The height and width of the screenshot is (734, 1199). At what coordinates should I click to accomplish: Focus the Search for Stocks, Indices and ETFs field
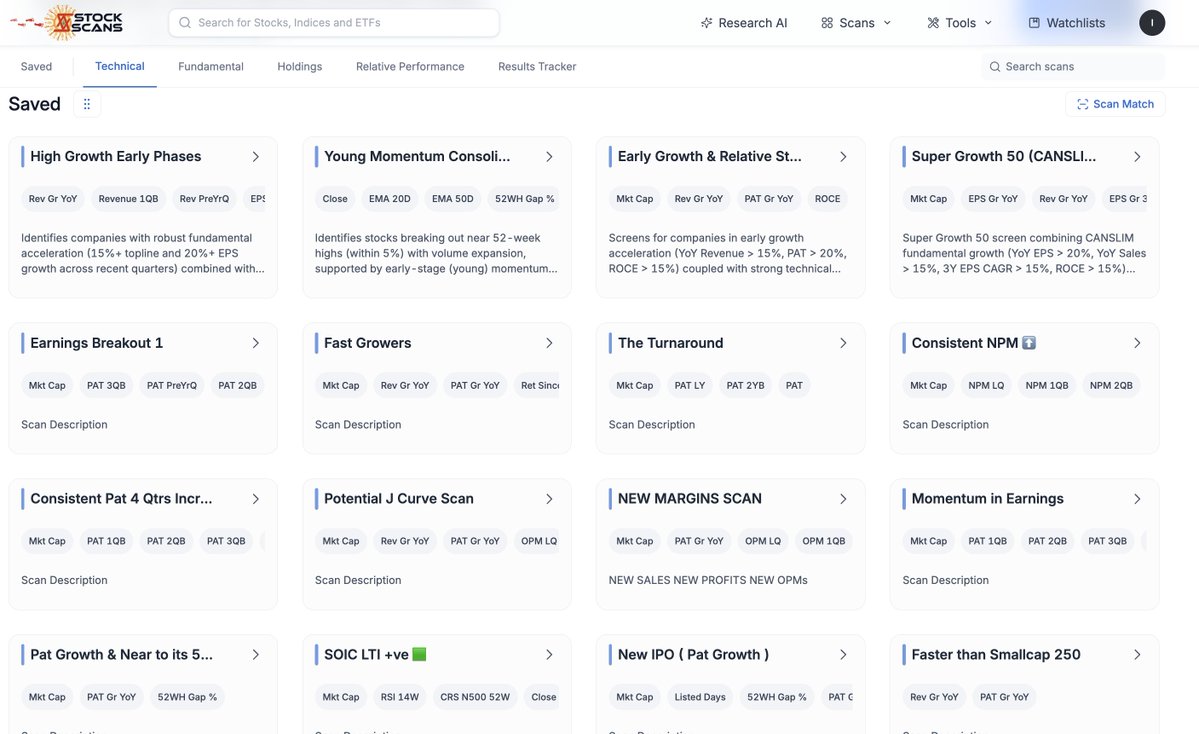coord(334,23)
